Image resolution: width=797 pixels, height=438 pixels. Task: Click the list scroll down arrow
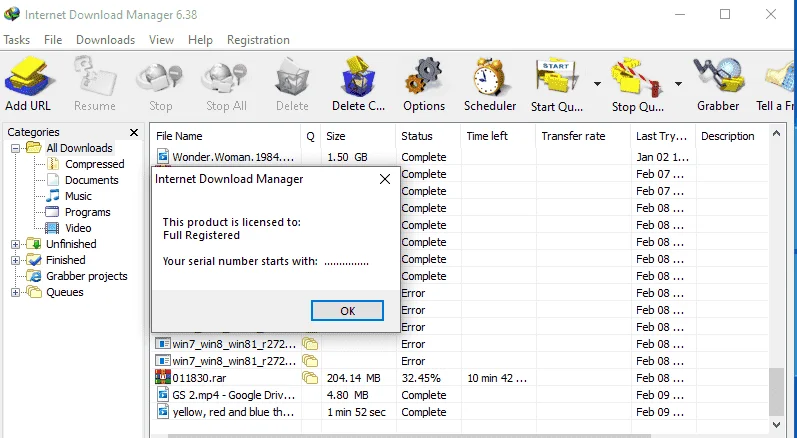(x=777, y=425)
